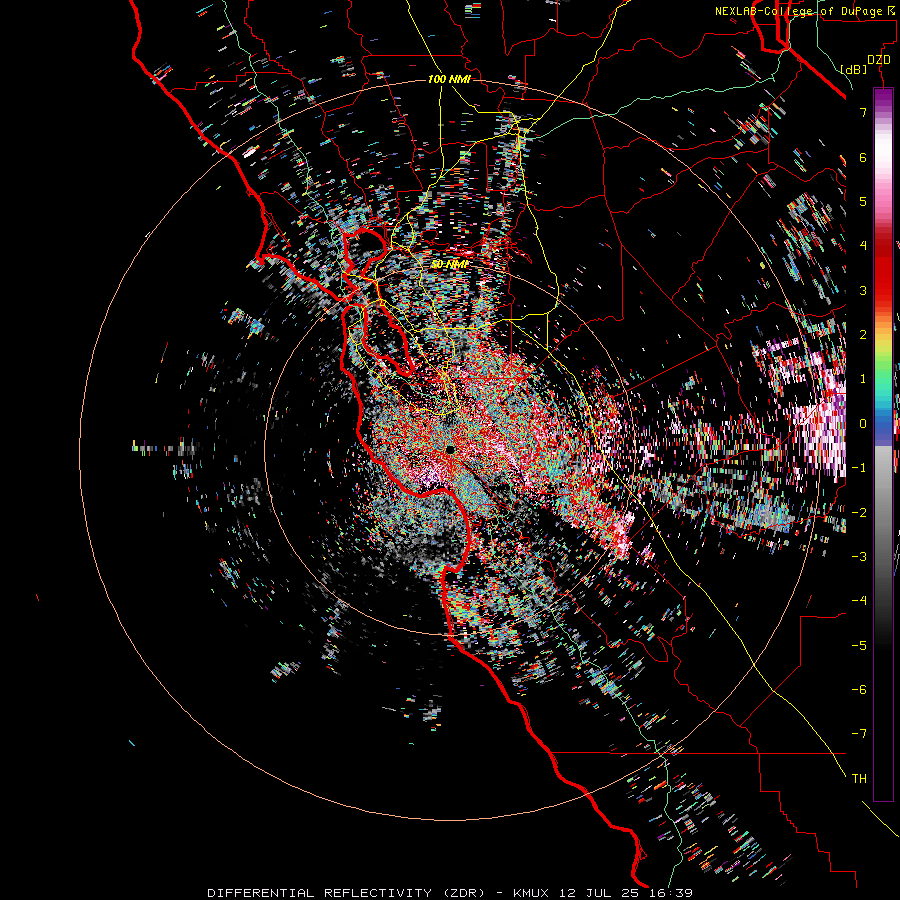Select the 0 value on the scale
This screenshot has height=900, width=900.
coord(863,423)
